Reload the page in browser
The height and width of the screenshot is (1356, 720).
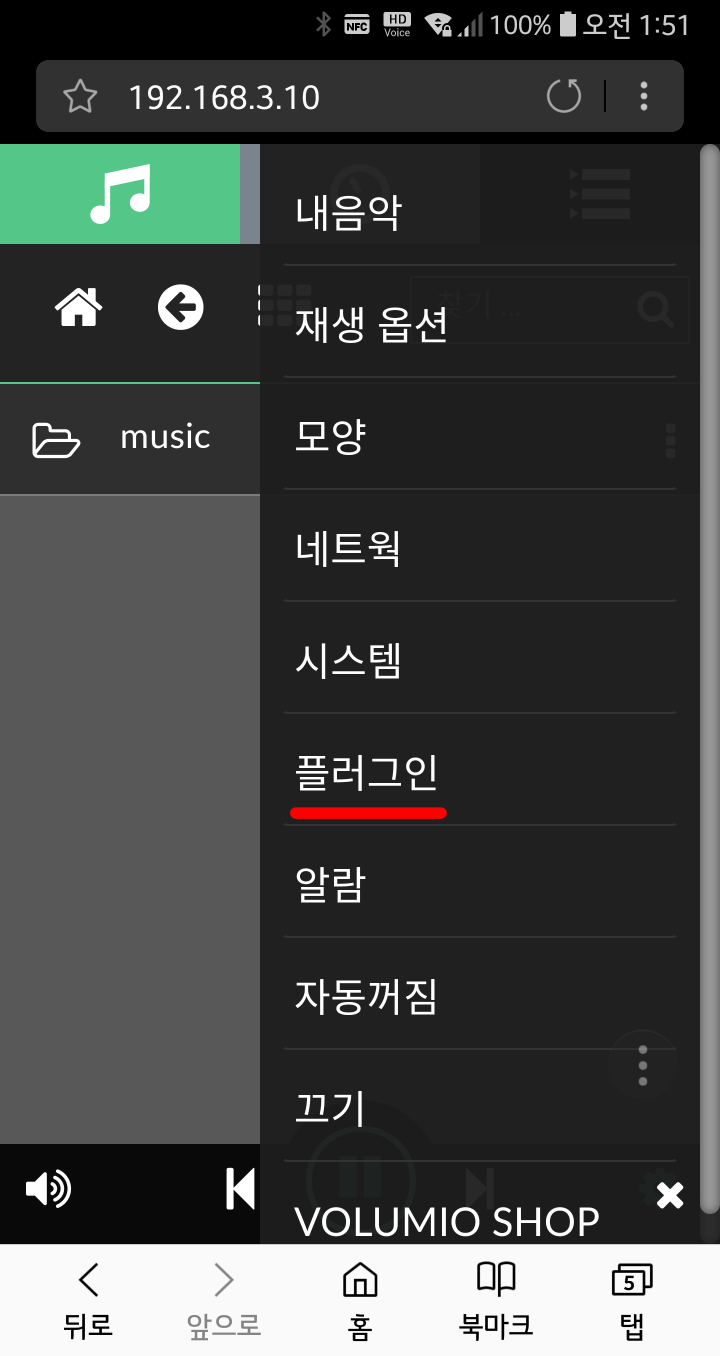(564, 96)
